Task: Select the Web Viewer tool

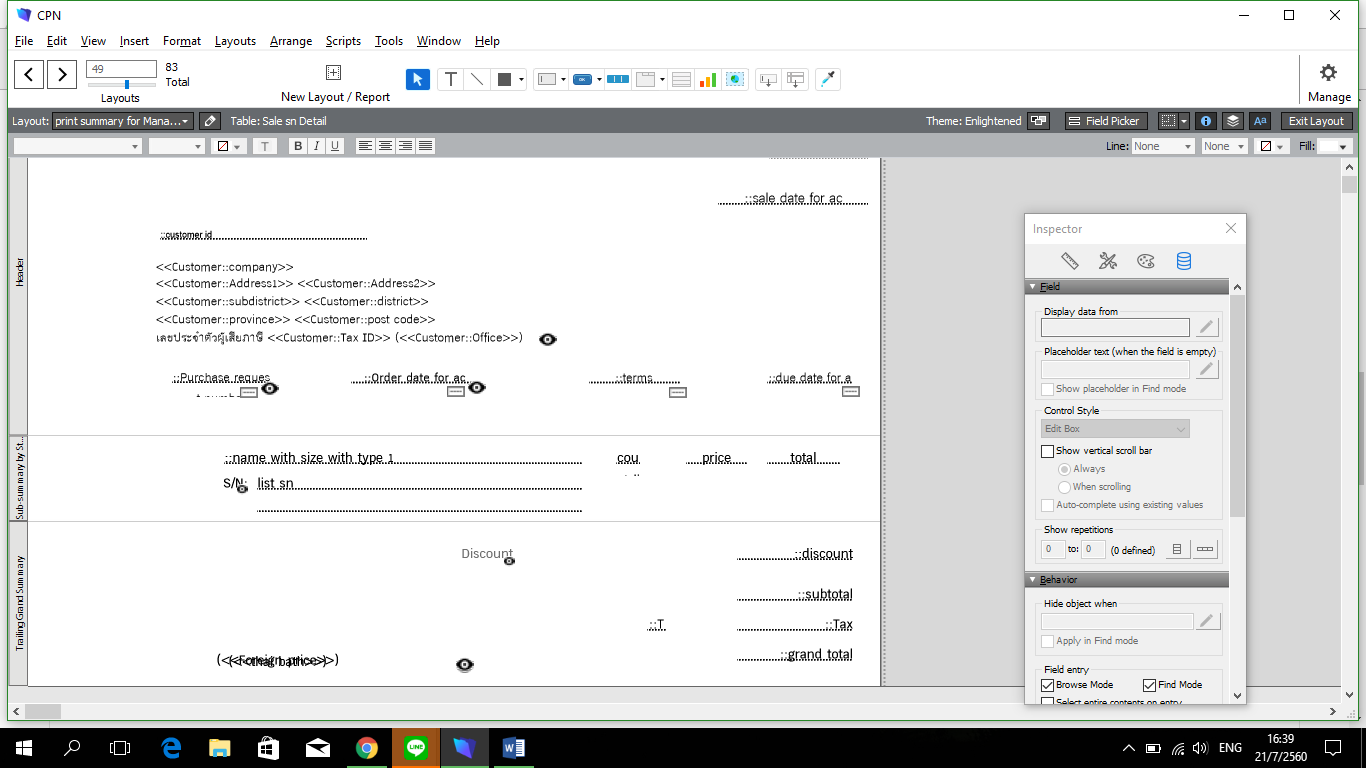Action: 736,79
